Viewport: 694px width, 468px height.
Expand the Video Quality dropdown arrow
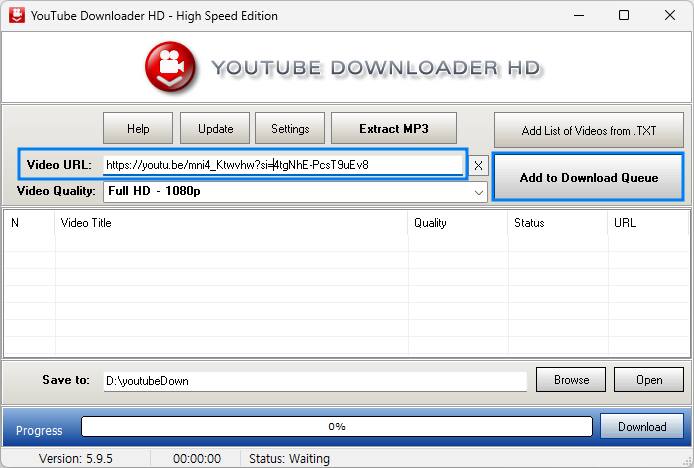click(478, 192)
